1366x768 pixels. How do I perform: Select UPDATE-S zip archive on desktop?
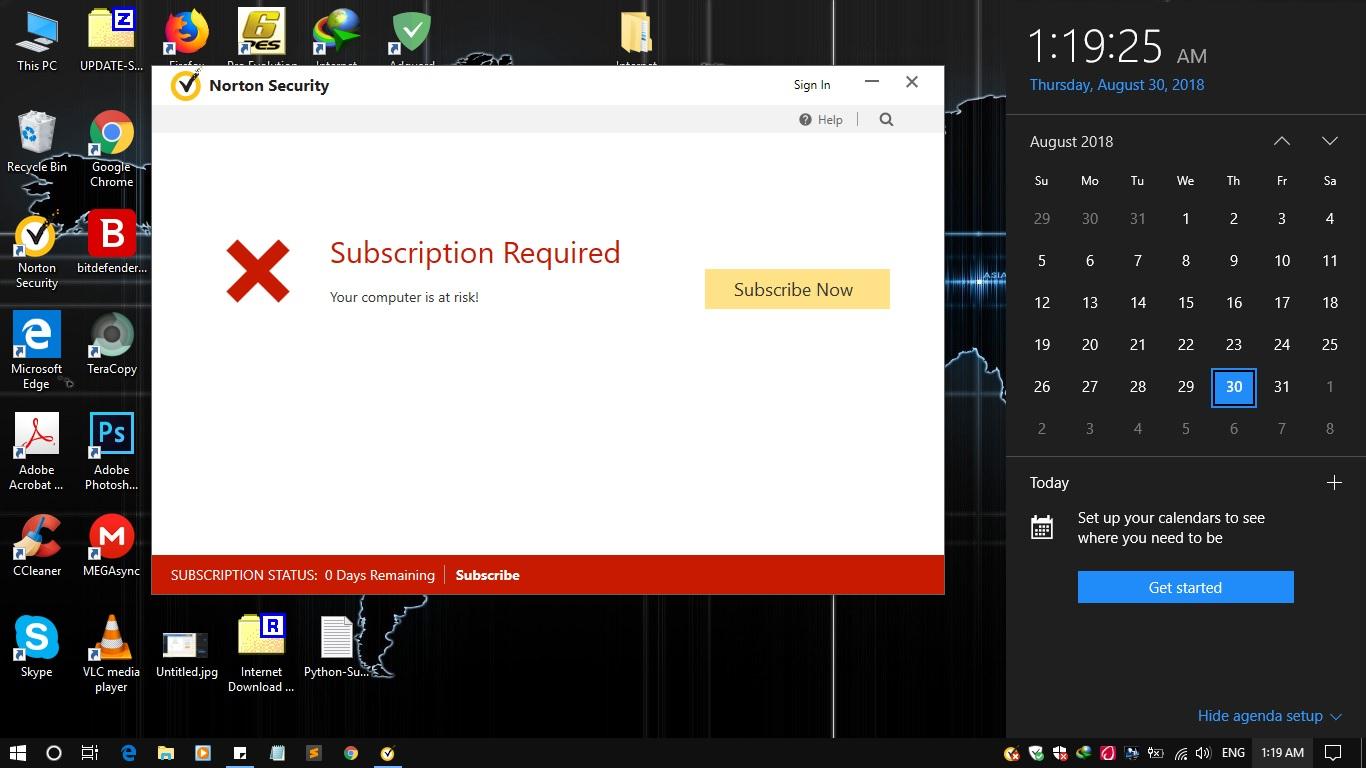(x=112, y=42)
